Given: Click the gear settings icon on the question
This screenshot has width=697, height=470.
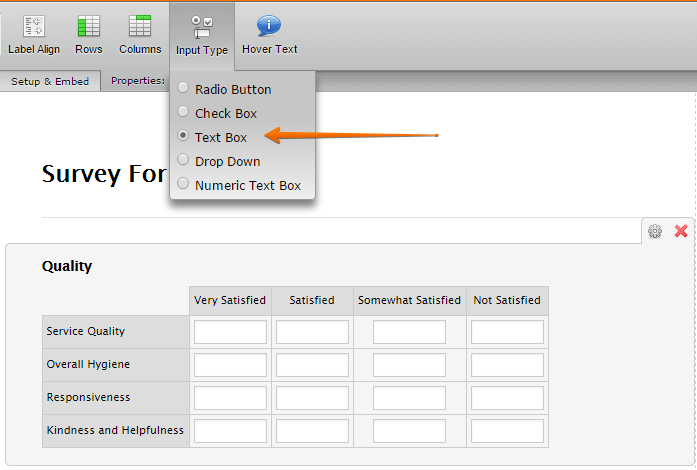Looking at the screenshot, I should pos(655,231).
